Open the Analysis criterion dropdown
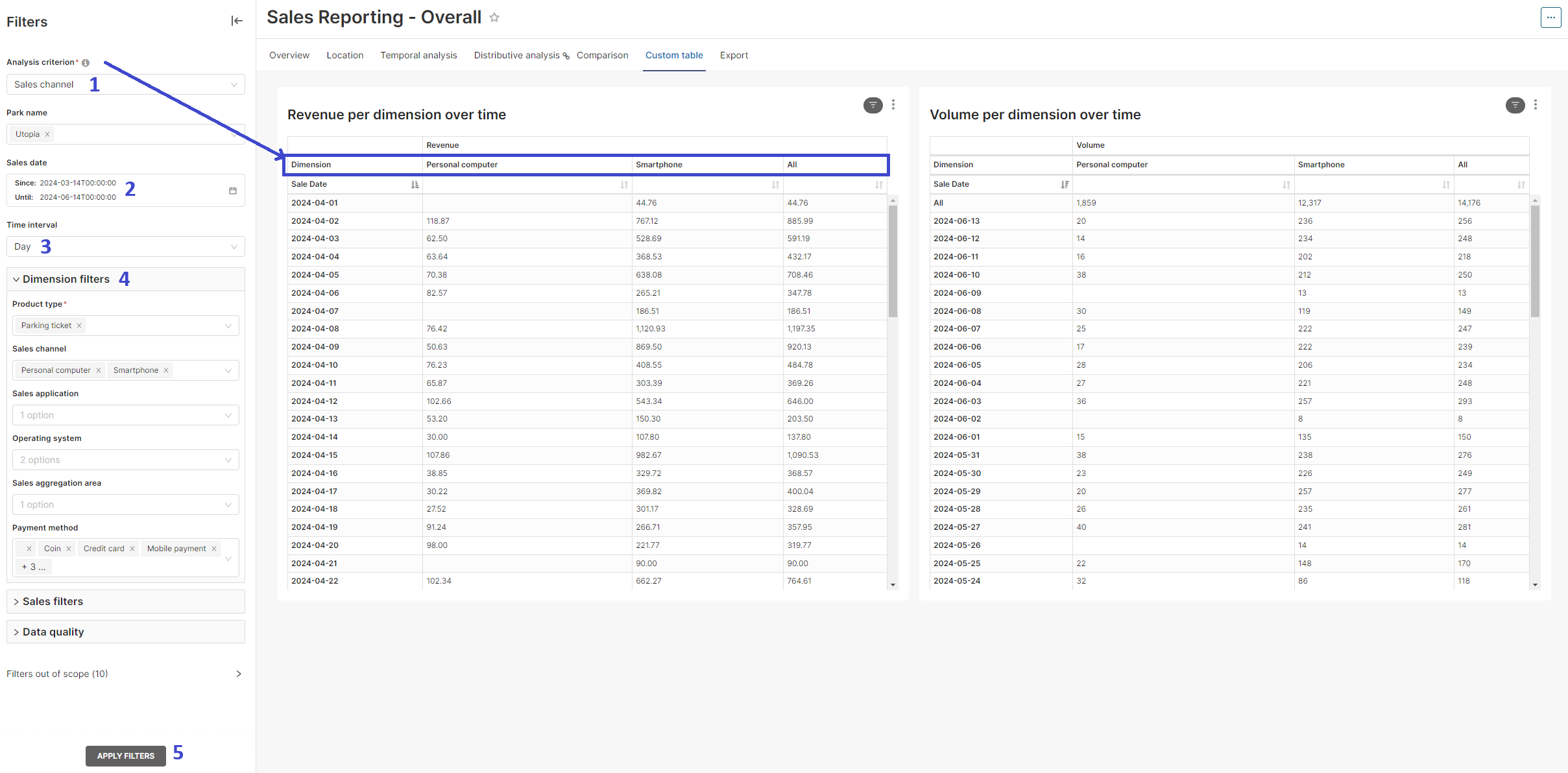The image size is (1568, 773). (x=126, y=84)
